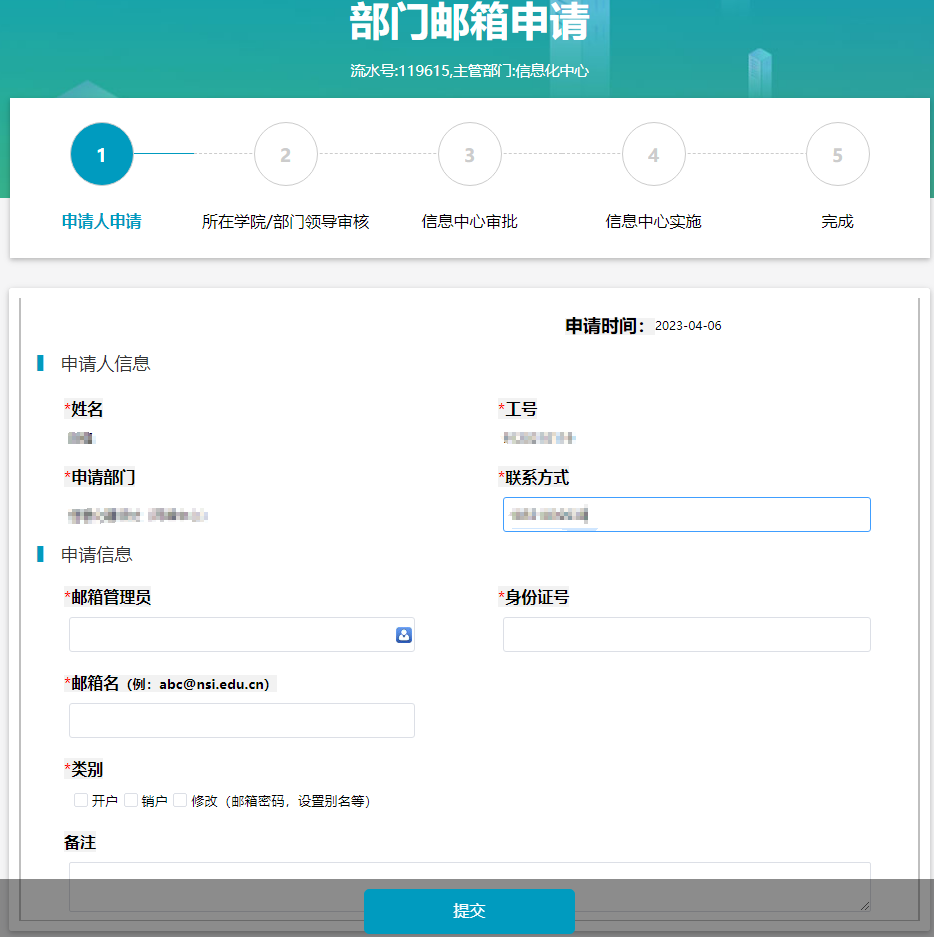Click the step 1 circle indicator
Viewport: 934px width, 937px height.
pyautogui.click(x=101, y=154)
